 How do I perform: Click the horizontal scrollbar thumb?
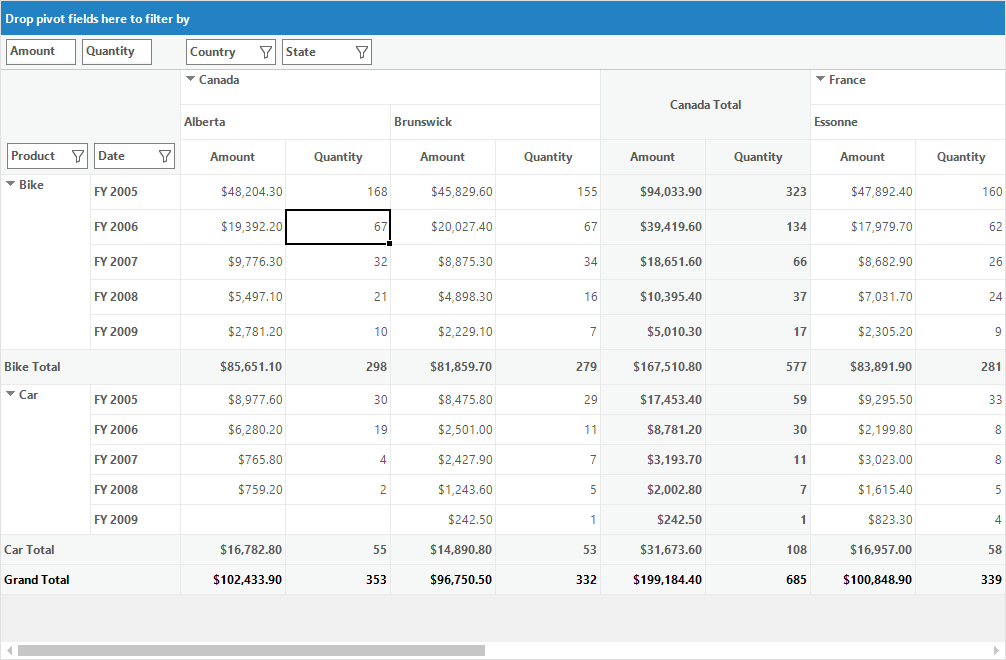click(x=252, y=650)
